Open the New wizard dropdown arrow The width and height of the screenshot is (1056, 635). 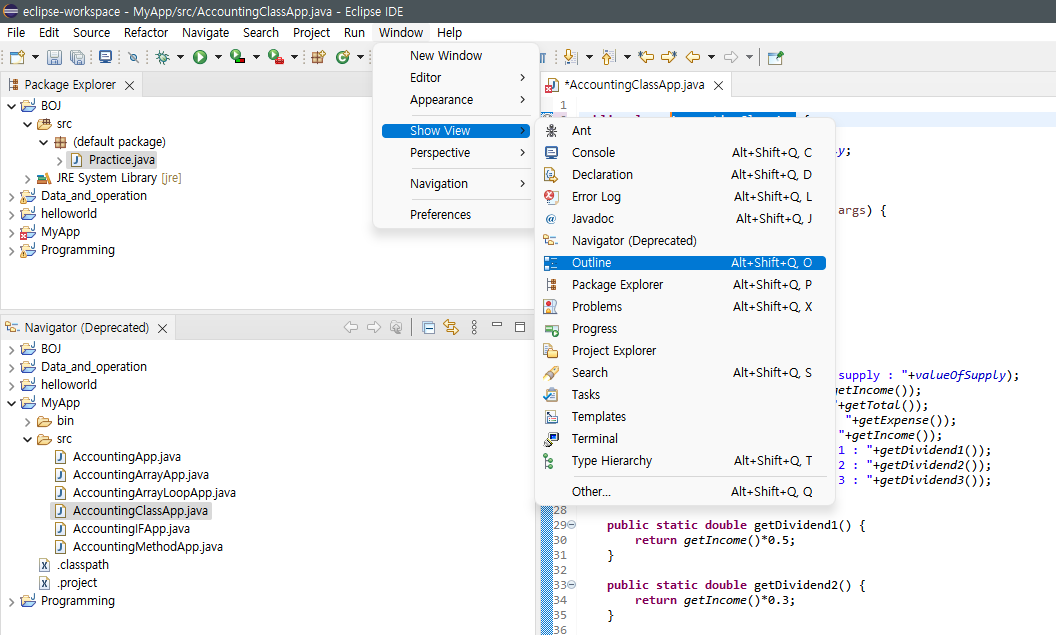tap(35, 57)
